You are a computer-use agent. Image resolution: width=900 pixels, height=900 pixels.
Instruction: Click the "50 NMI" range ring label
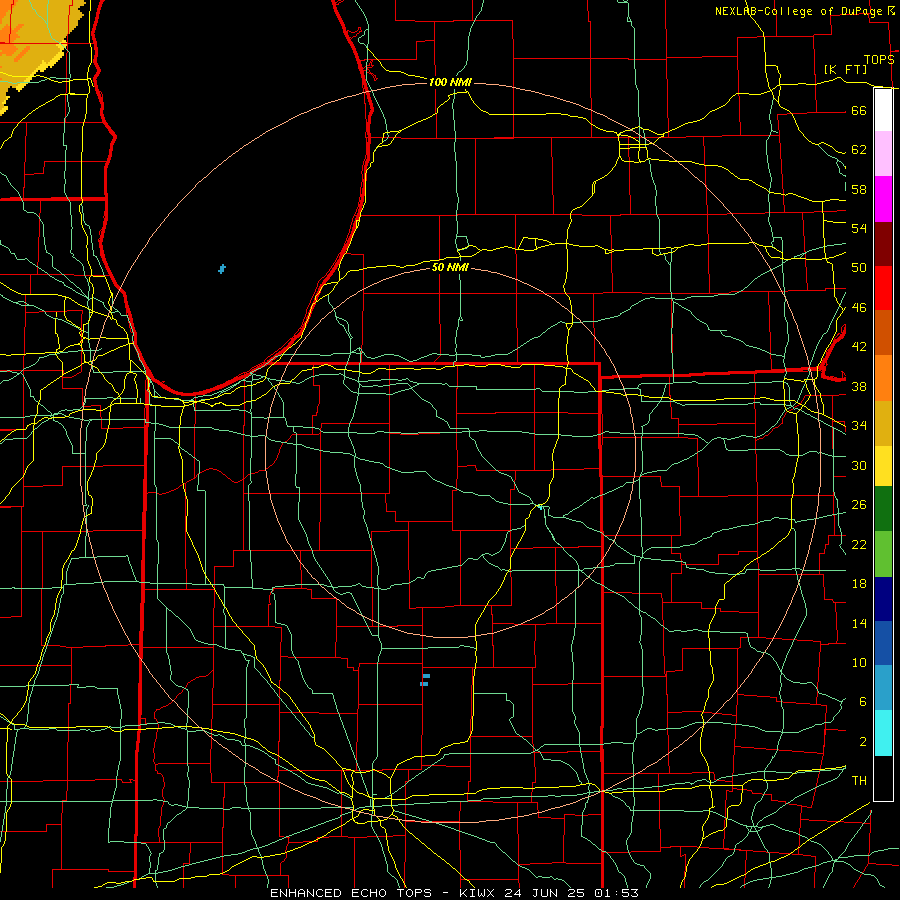click(x=450, y=267)
